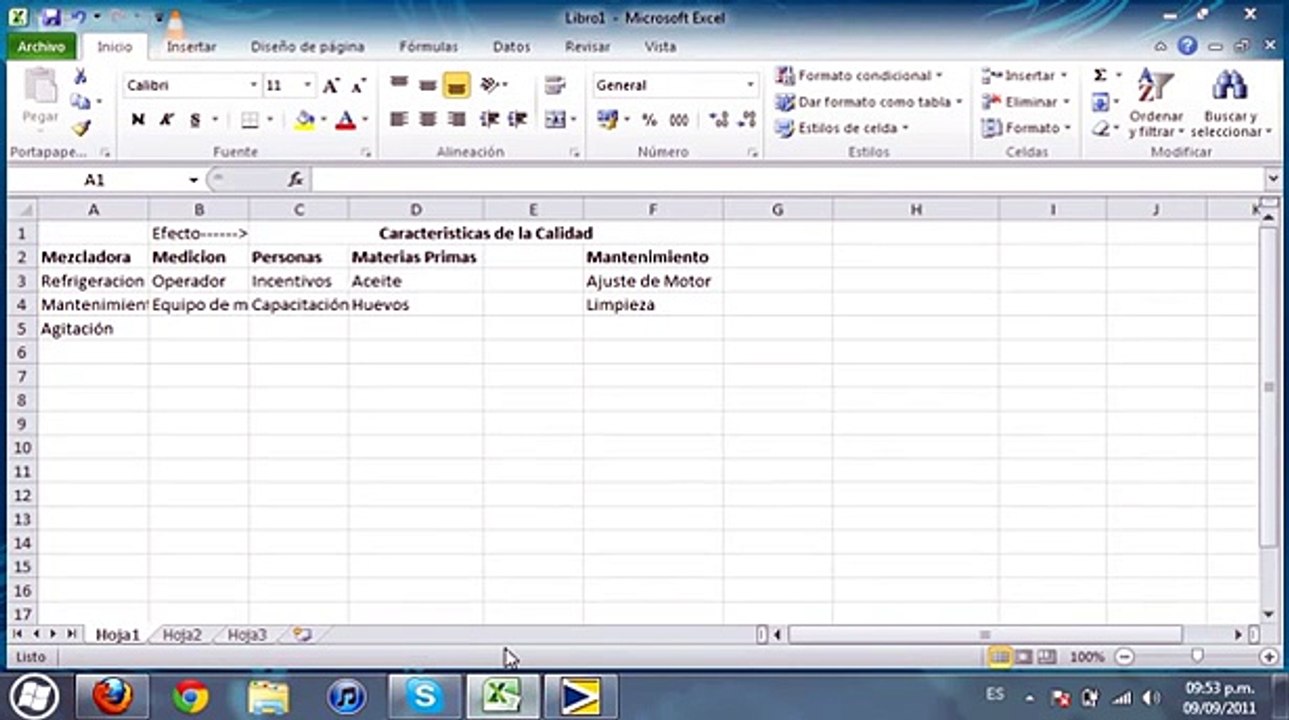
Task: Toggle Negrita bold formatting
Action: pos(138,120)
